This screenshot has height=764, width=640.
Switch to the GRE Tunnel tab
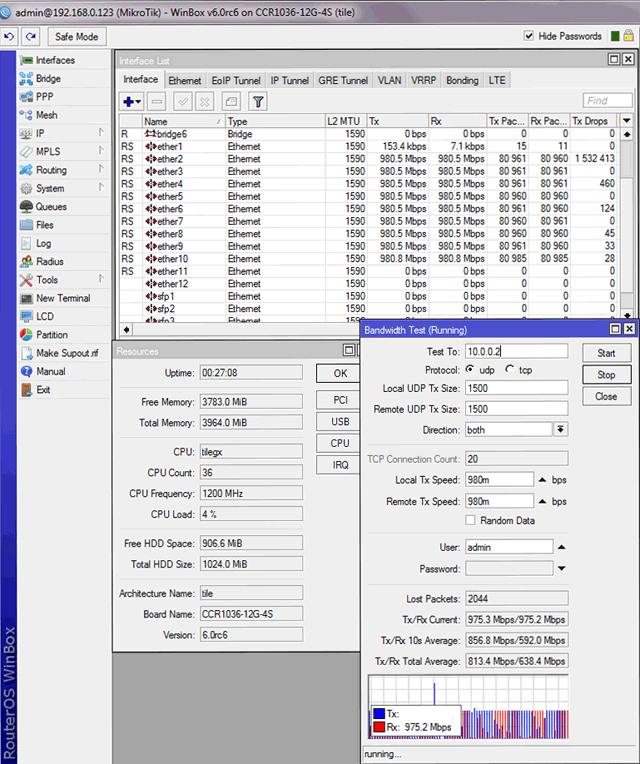[343, 80]
